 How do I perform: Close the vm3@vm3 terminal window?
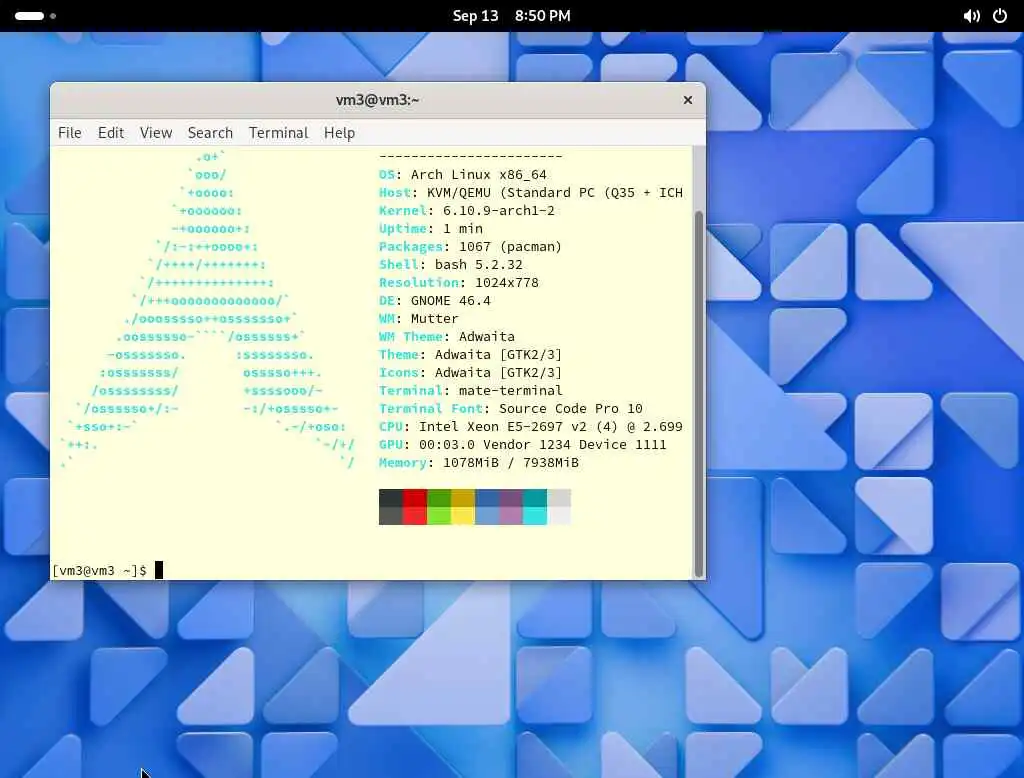(687, 100)
